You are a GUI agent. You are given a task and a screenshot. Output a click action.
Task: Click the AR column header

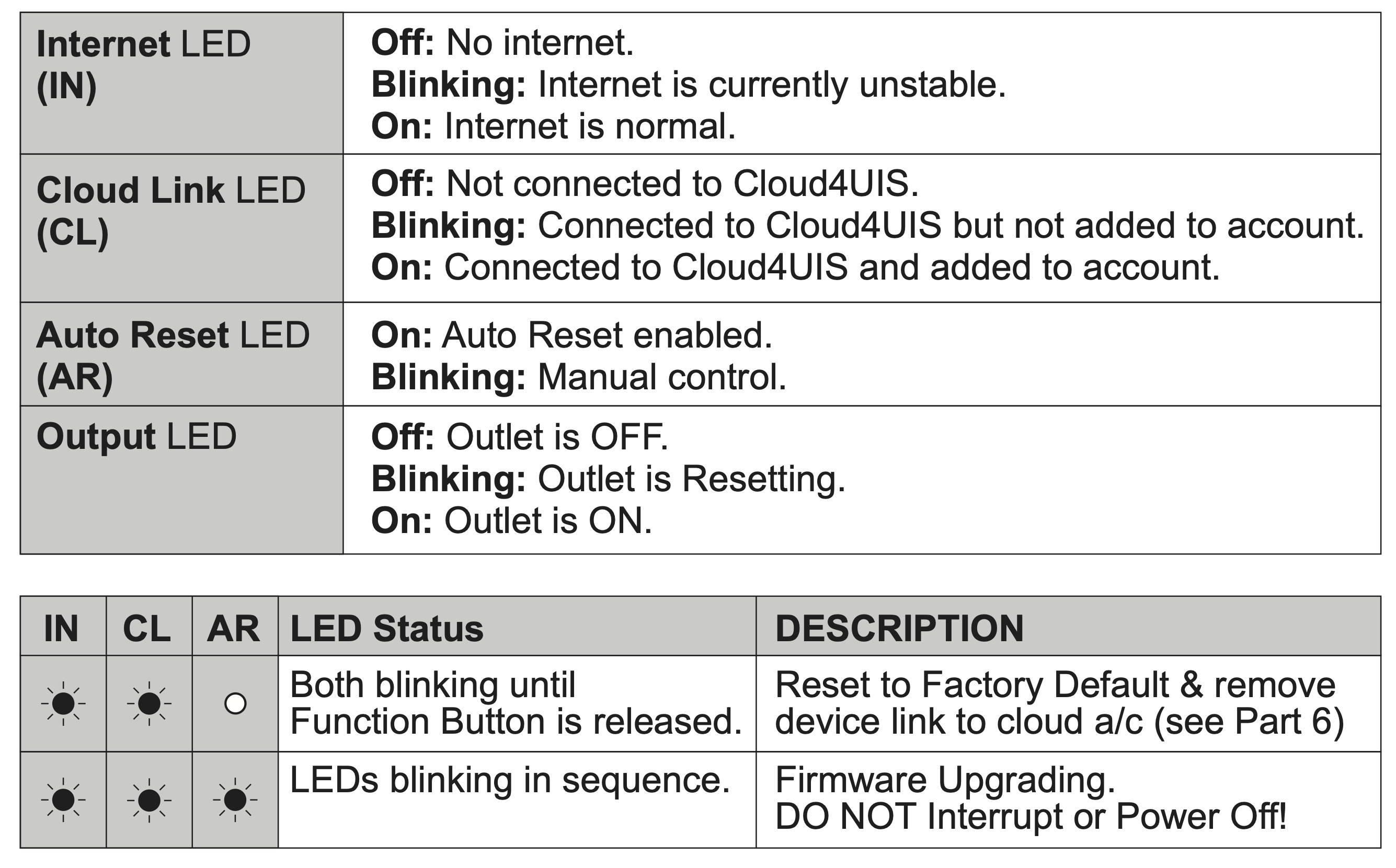coord(234,628)
